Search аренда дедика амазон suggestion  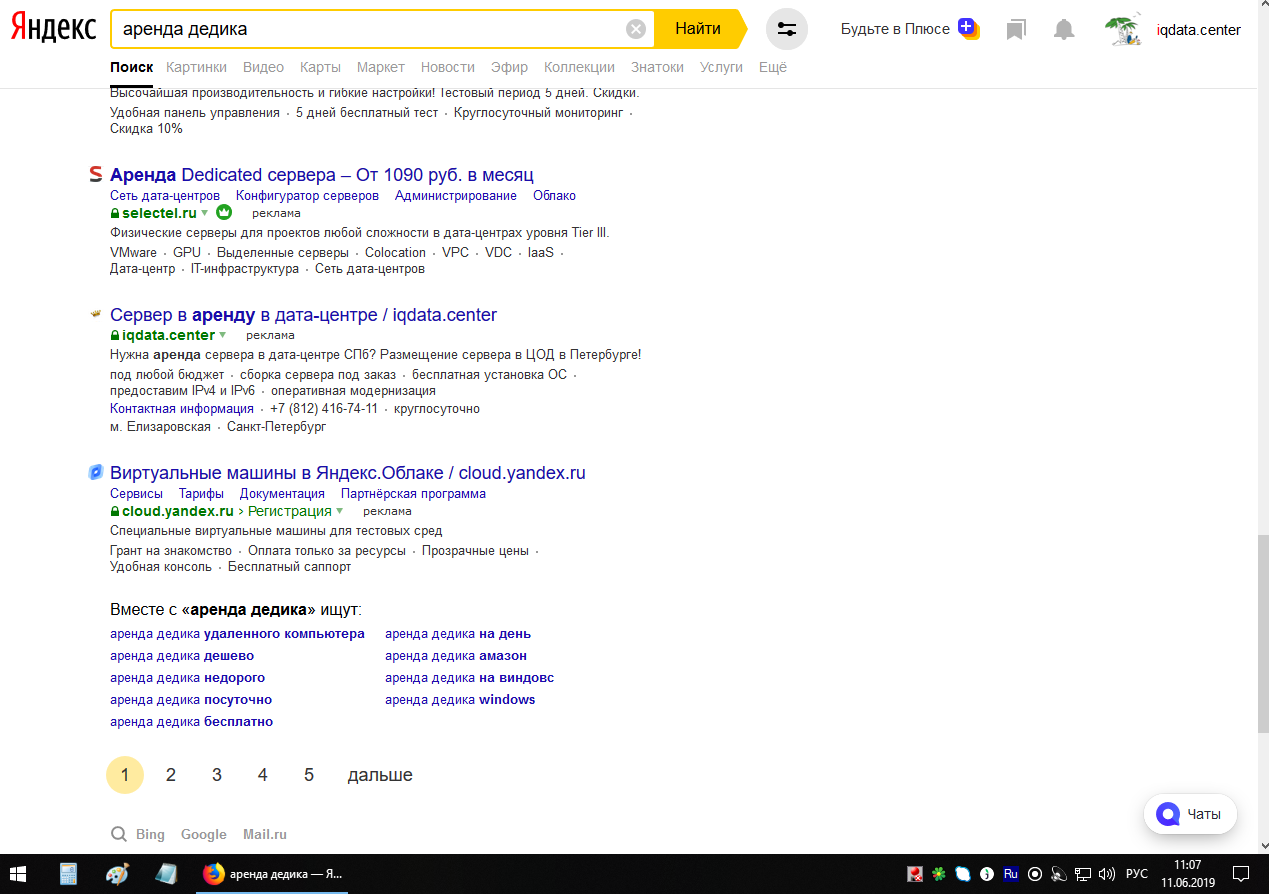click(456, 656)
